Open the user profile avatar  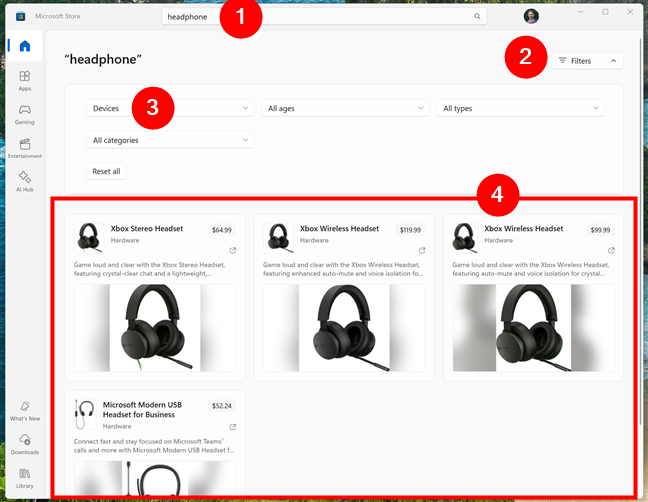tap(531, 16)
